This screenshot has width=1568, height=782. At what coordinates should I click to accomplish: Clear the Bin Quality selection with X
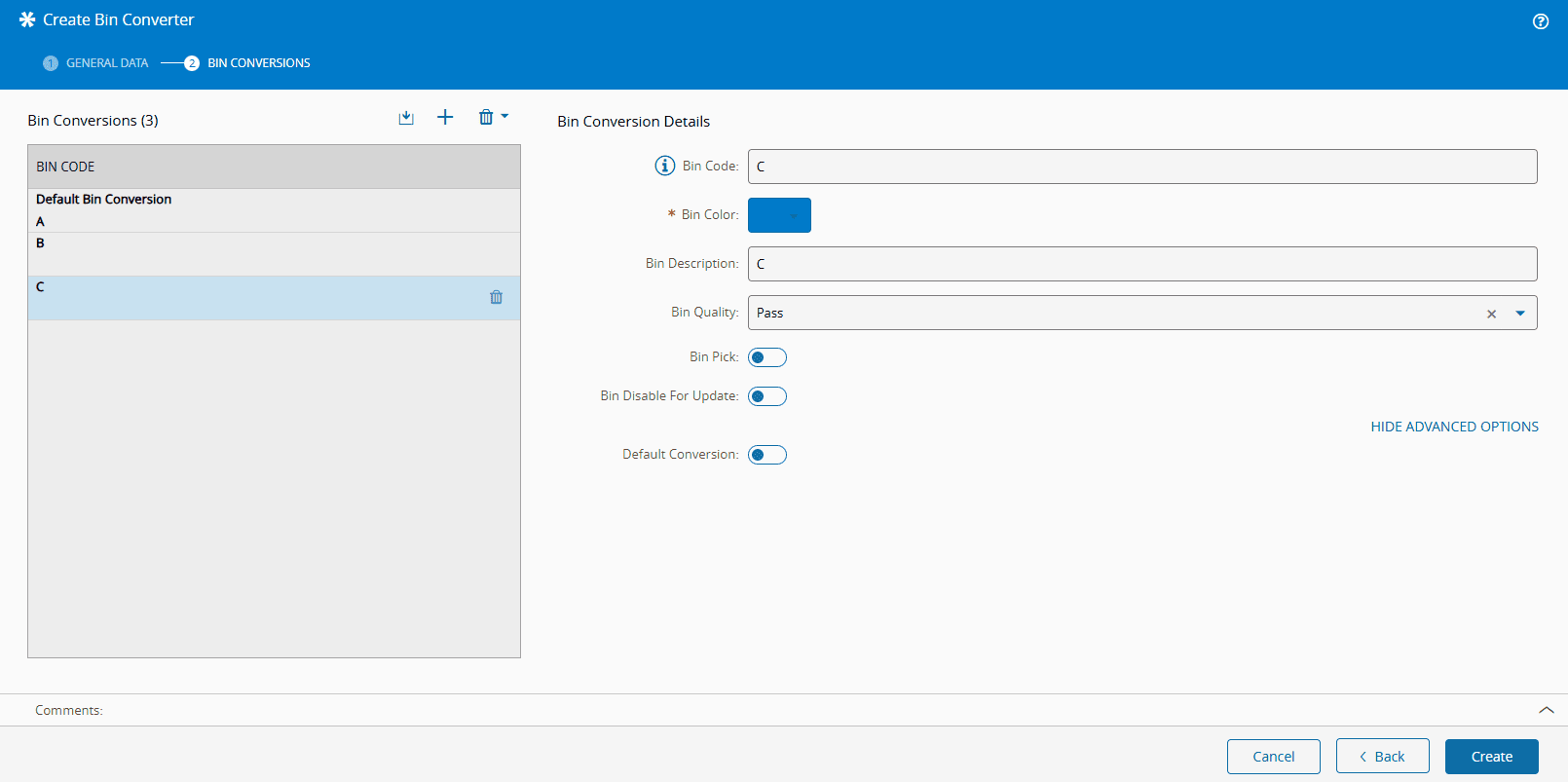(1491, 314)
